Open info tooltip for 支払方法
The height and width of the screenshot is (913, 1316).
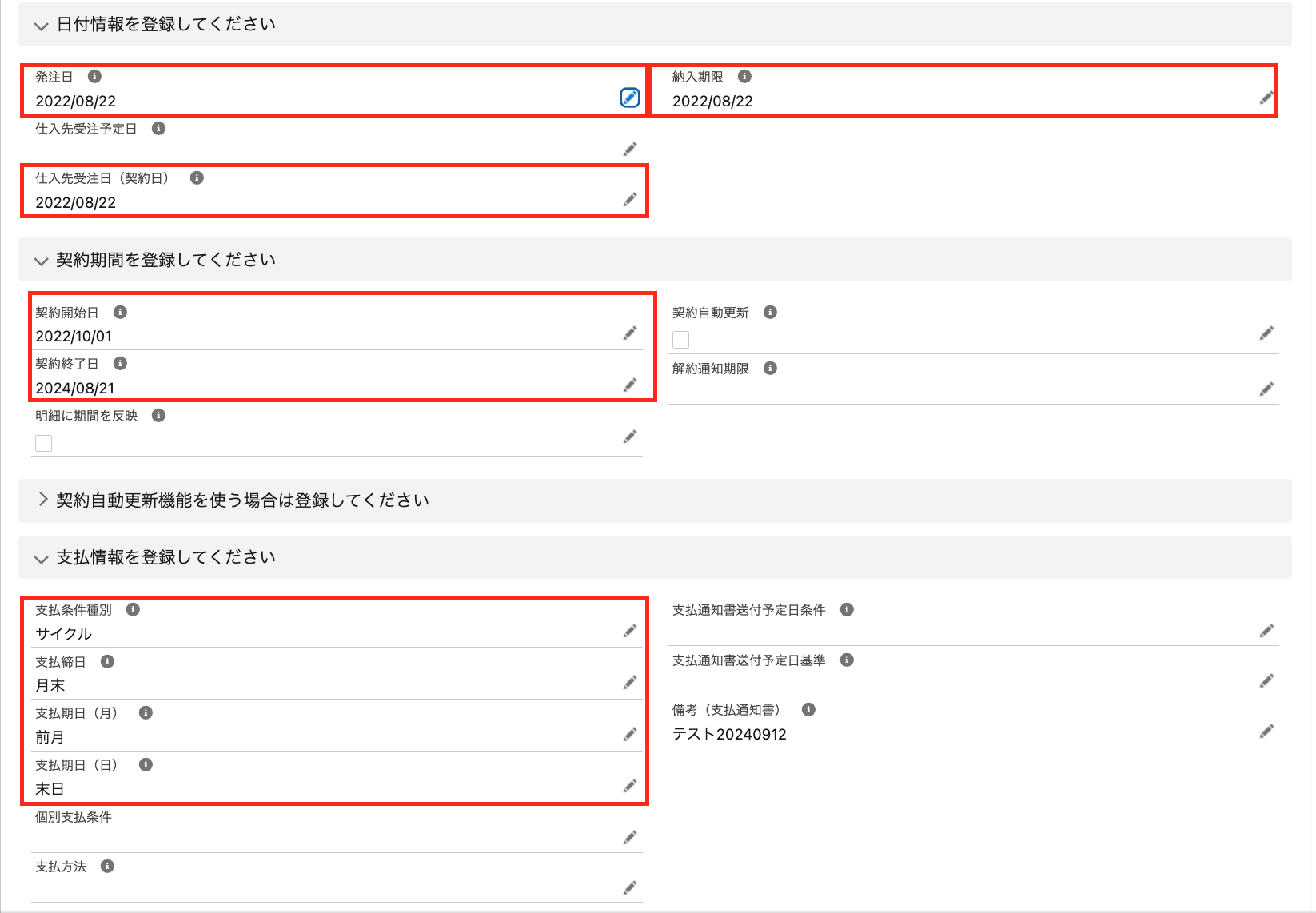coord(107,866)
